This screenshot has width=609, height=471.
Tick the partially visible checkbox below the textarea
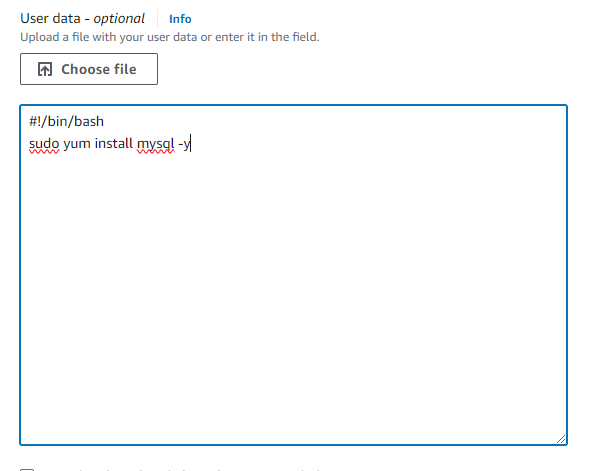(26, 468)
